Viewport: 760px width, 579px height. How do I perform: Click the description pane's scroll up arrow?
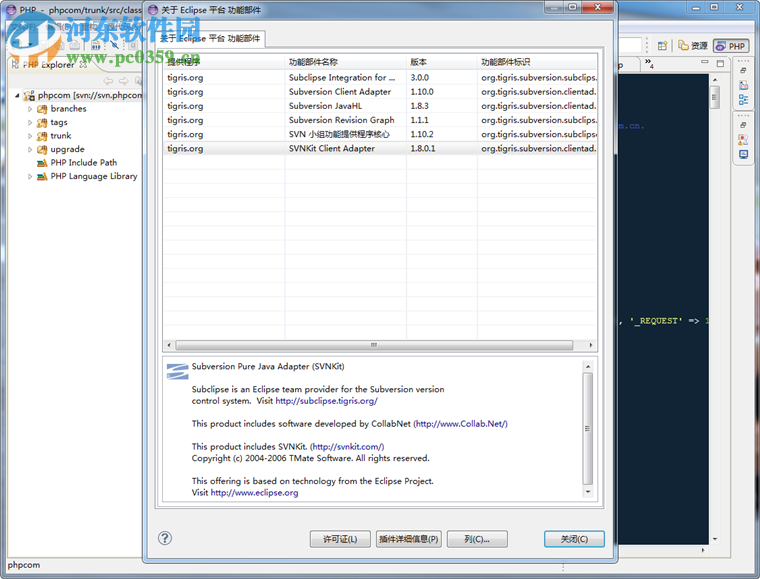pos(587,366)
